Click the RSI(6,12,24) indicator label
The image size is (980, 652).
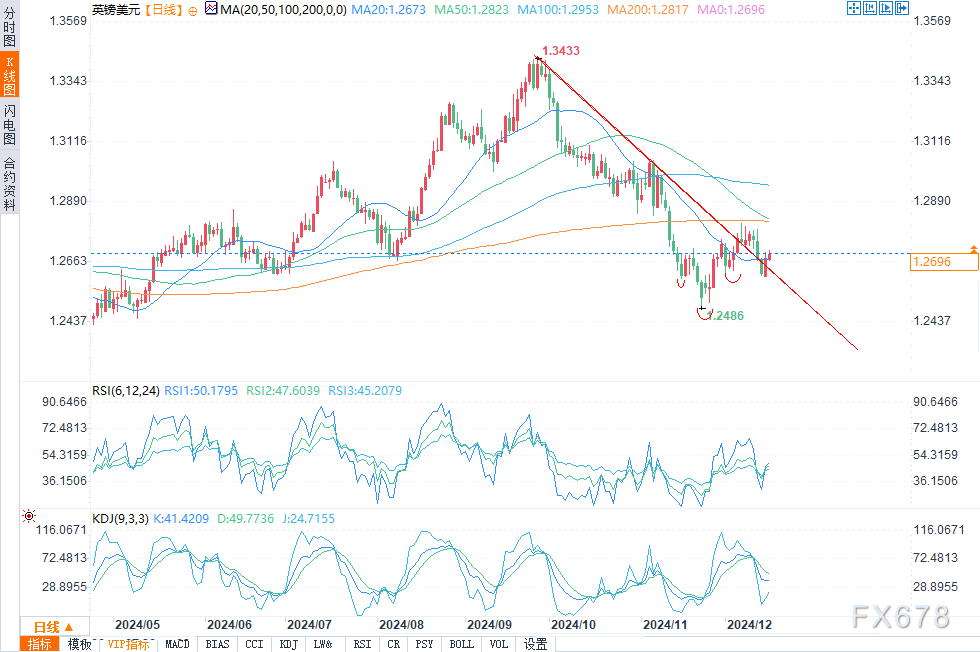pyautogui.click(x=126, y=391)
